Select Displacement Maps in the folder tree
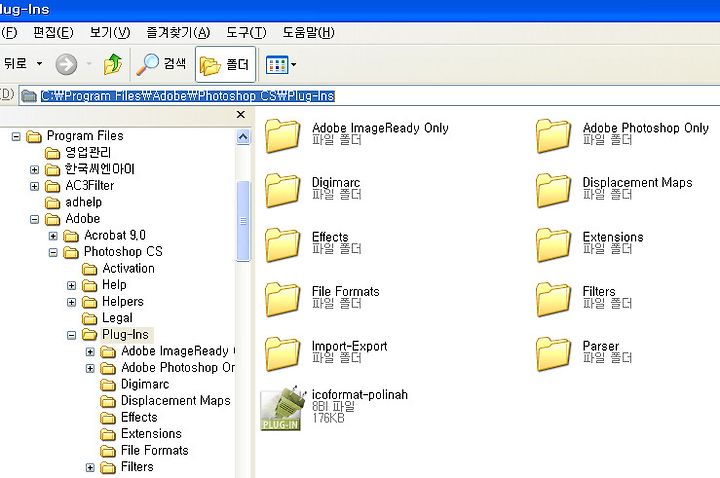Image resolution: width=720 pixels, height=478 pixels. pos(175,400)
